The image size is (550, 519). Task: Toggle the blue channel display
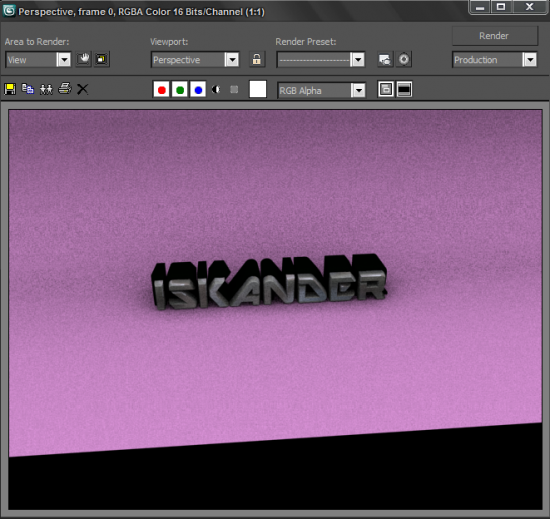tap(198, 90)
